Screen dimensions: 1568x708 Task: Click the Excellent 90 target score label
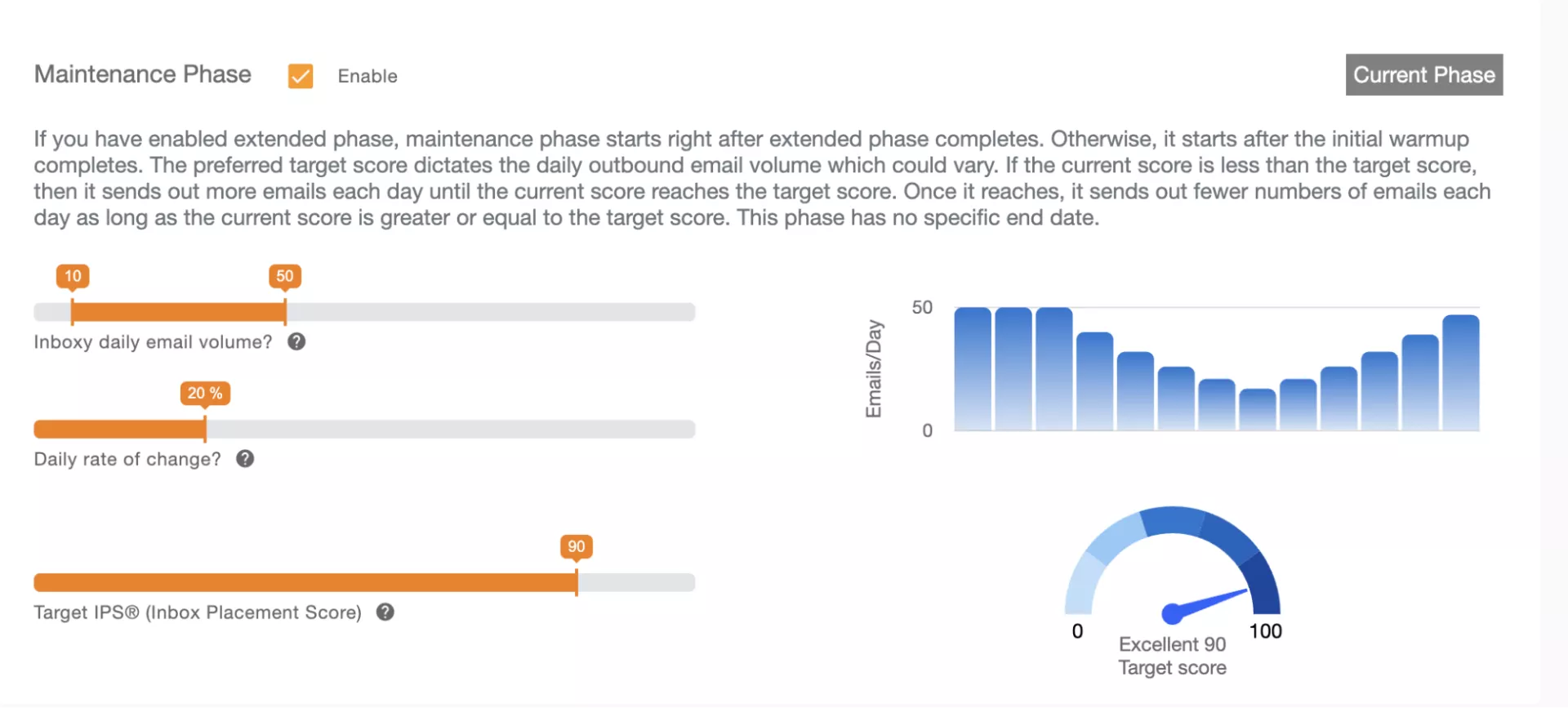click(1172, 644)
